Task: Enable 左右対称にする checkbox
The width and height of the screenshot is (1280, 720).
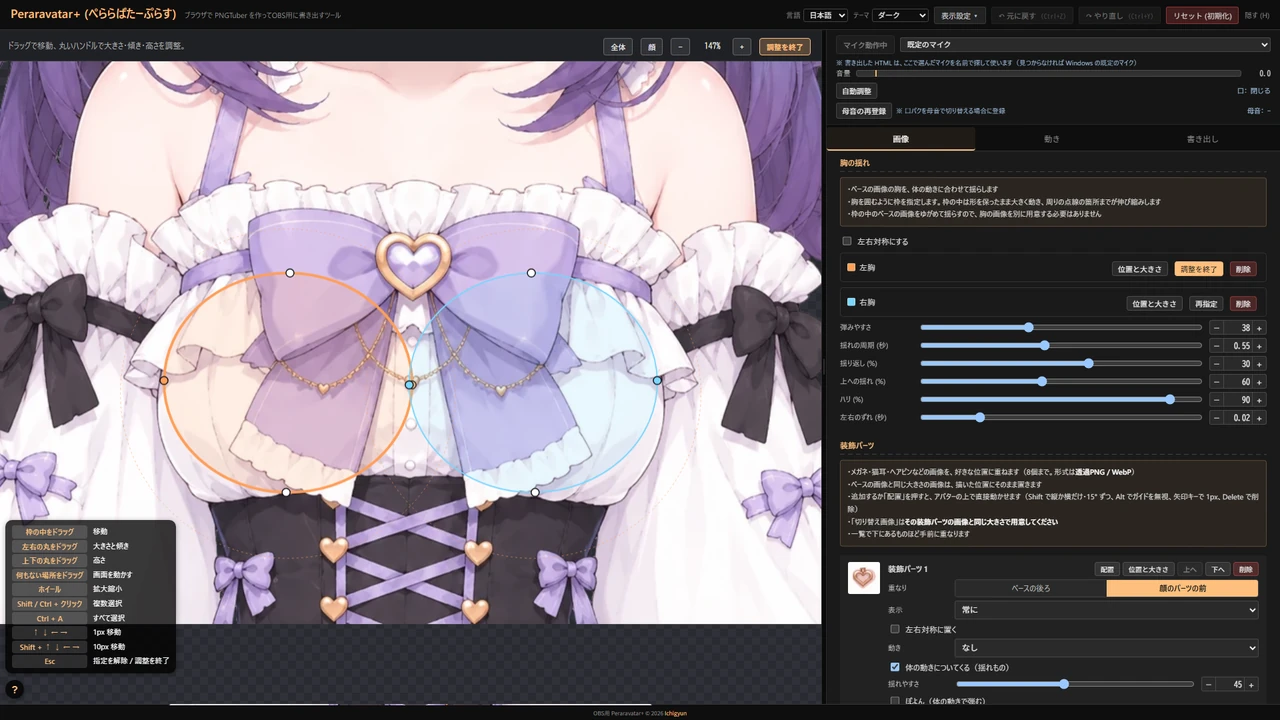Action: point(847,241)
